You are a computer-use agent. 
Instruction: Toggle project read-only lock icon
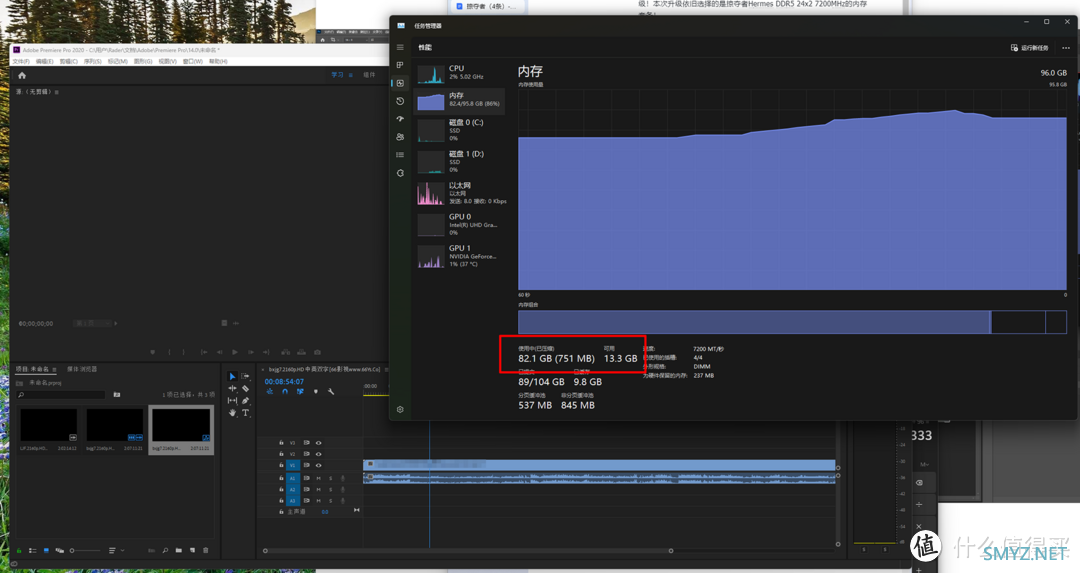19,550
